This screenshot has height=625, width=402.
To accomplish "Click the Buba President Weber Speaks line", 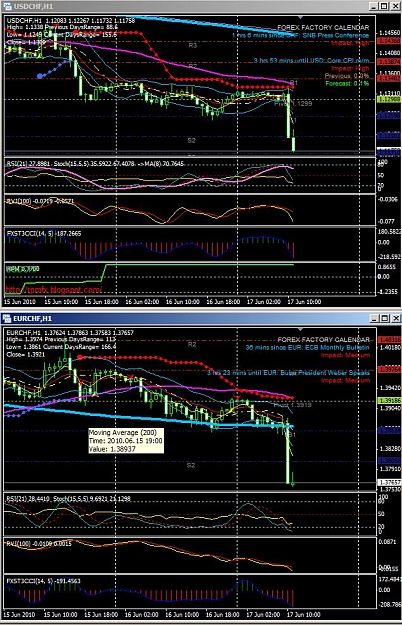I will [288, 373].
